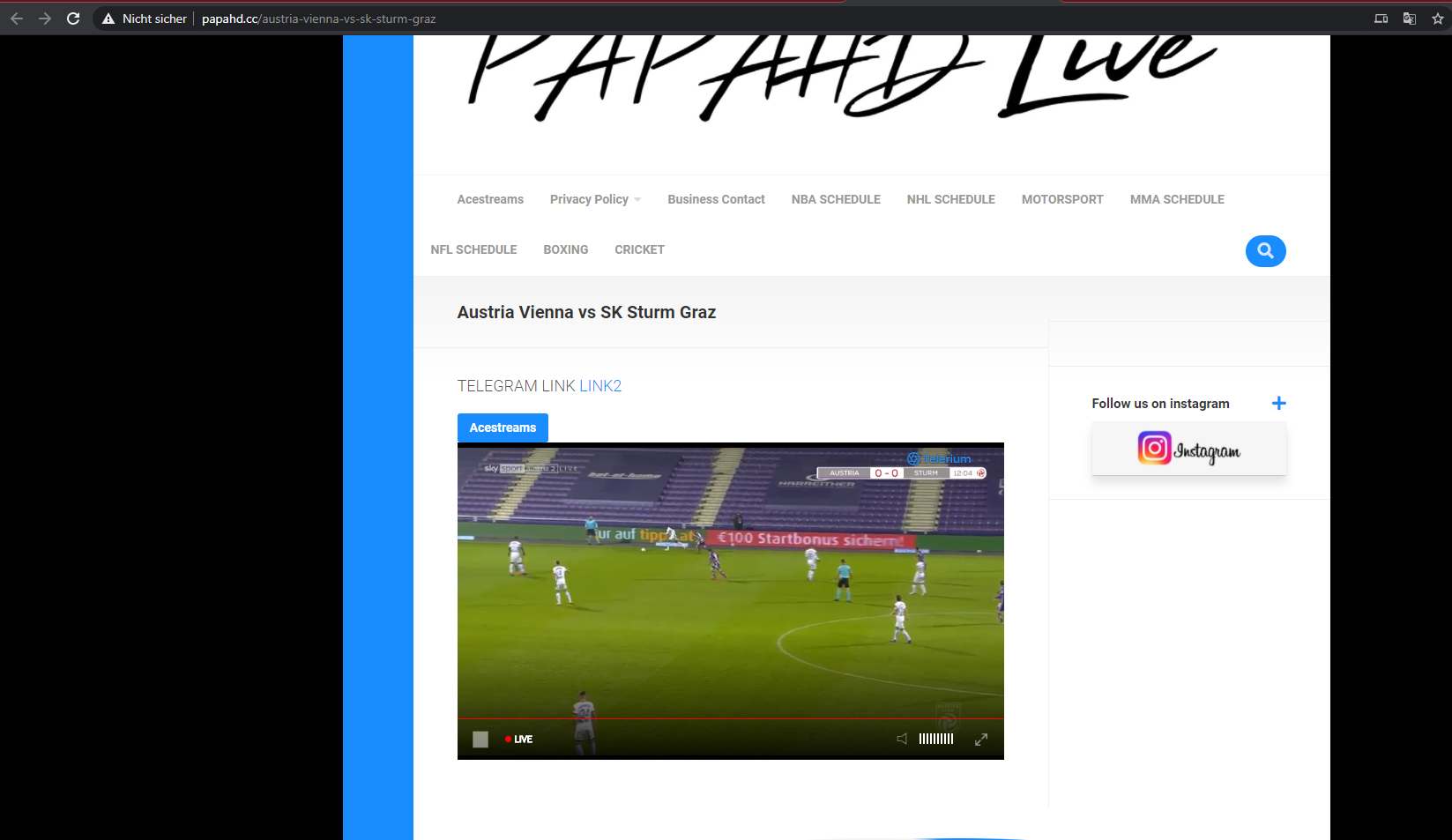Viewport: 1452px width, 840px height.
Task: Open the NHL SCHEDULE page
Action: click(x=950, y=199)
